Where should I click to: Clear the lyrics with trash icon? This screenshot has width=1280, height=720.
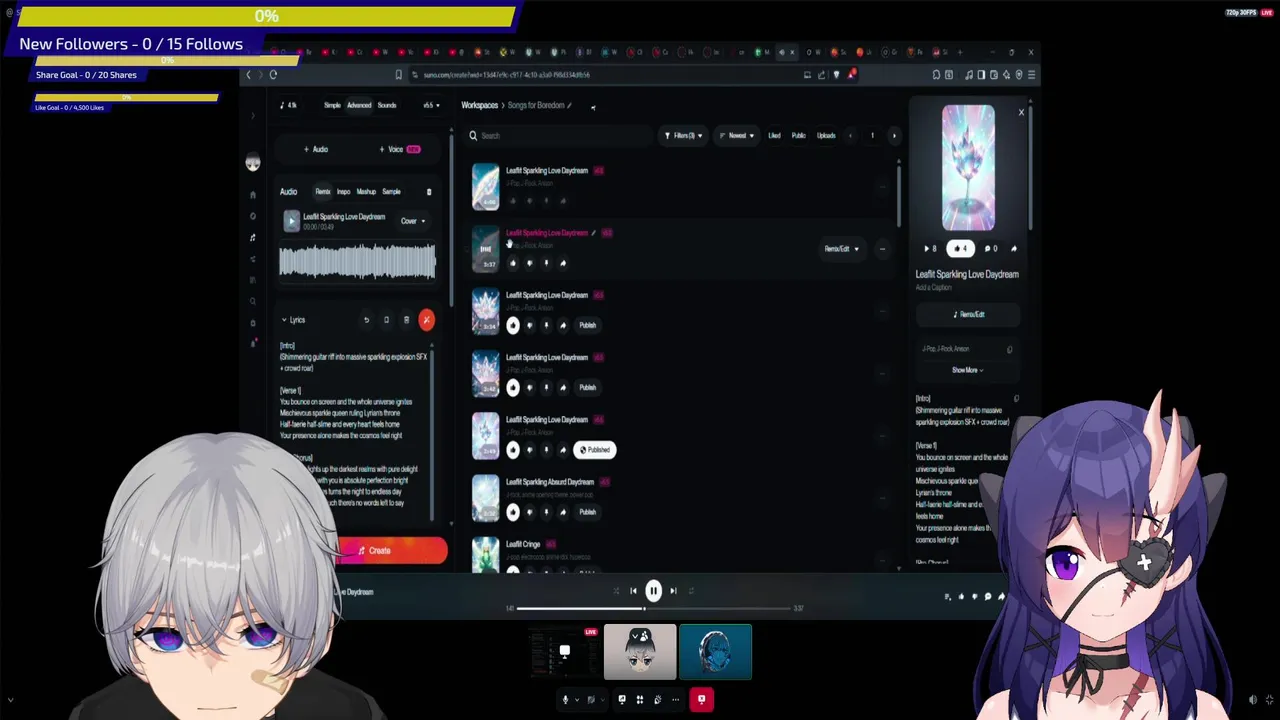(406, 320)
